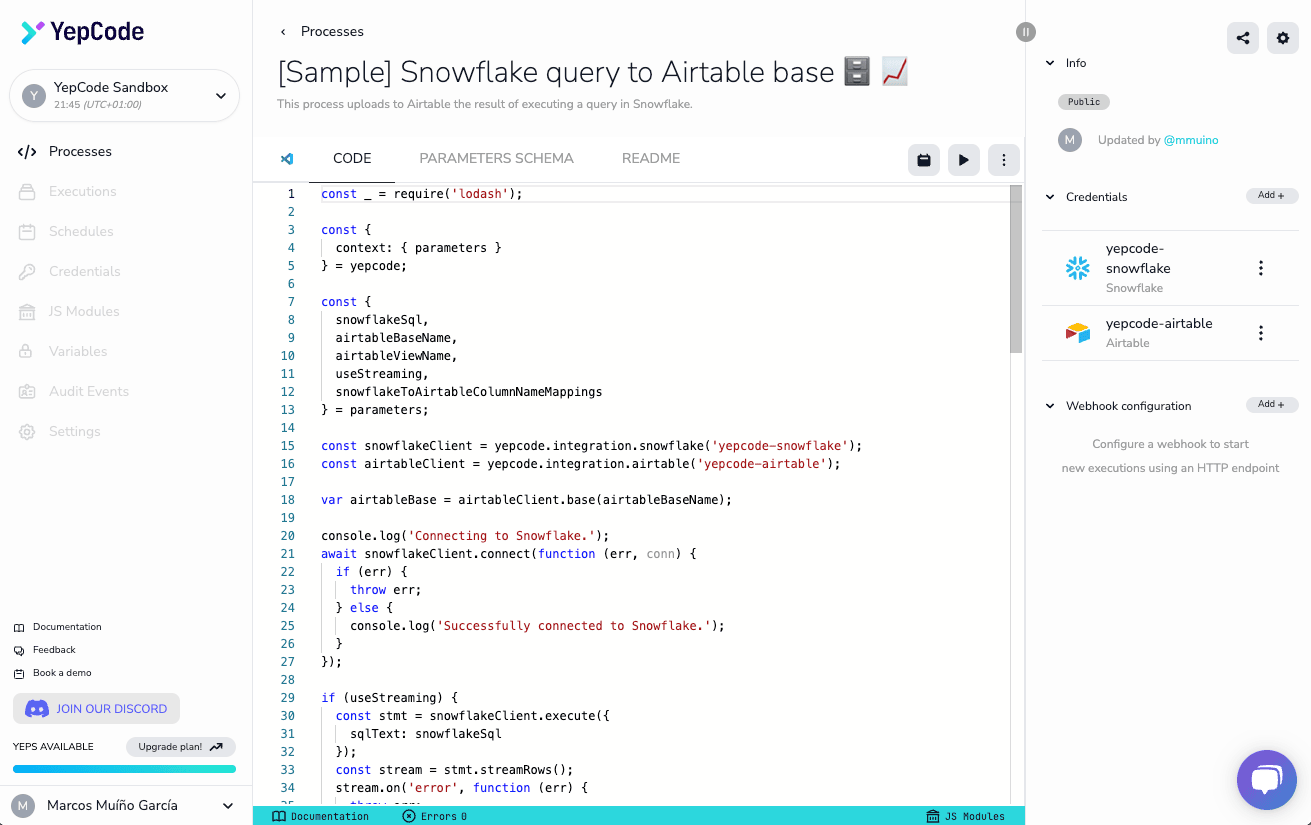Click the code editor vertical scrollbar
This screenshot has width=1311, height=825.
pyautogui.click(x=1016, y=269)
